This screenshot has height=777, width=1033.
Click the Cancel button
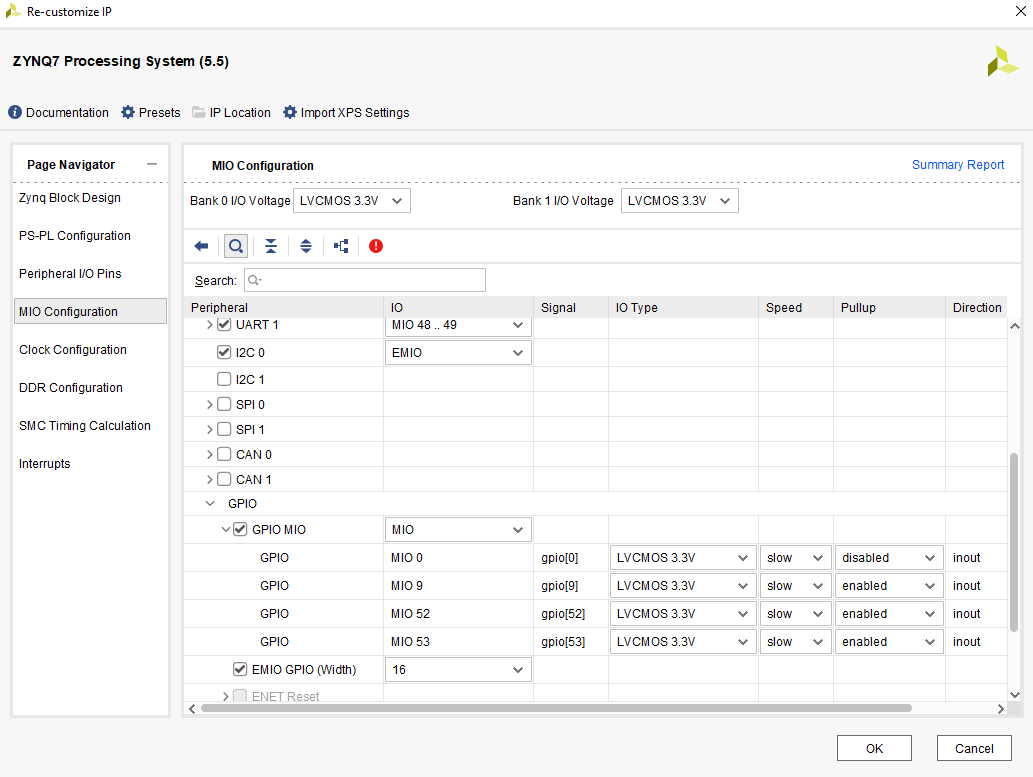pos(974,748)
